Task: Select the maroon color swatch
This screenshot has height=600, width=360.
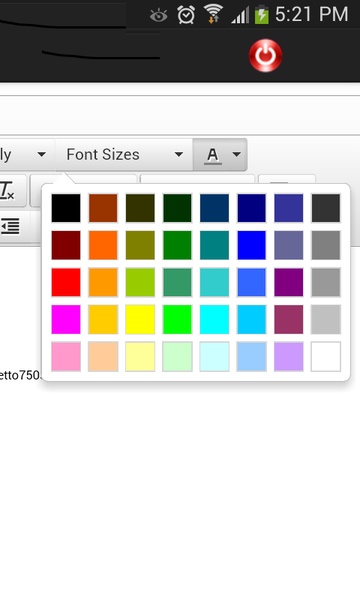Action: click(x=66, y=245)
